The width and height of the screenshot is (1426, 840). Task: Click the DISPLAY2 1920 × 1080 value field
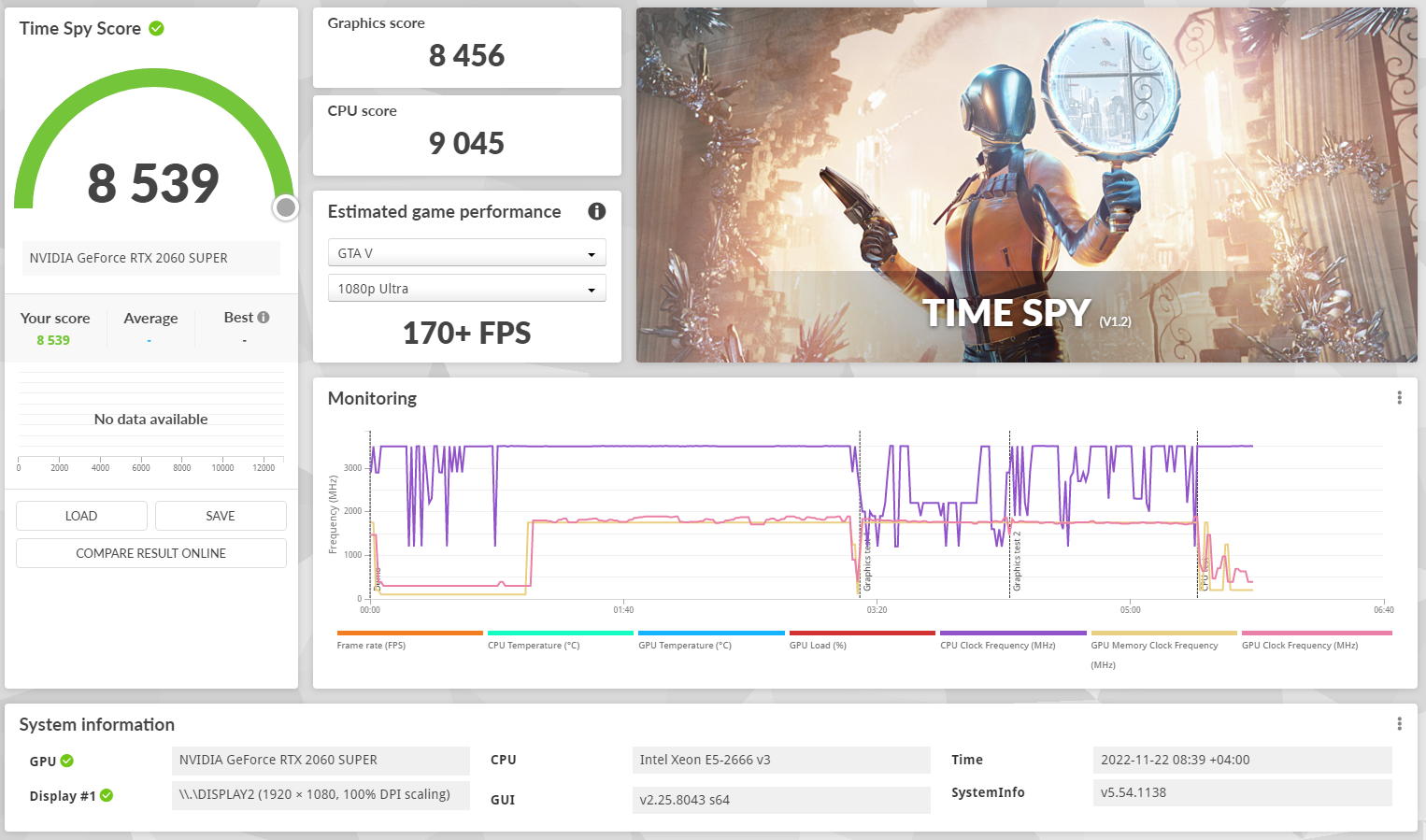(321, 795)
